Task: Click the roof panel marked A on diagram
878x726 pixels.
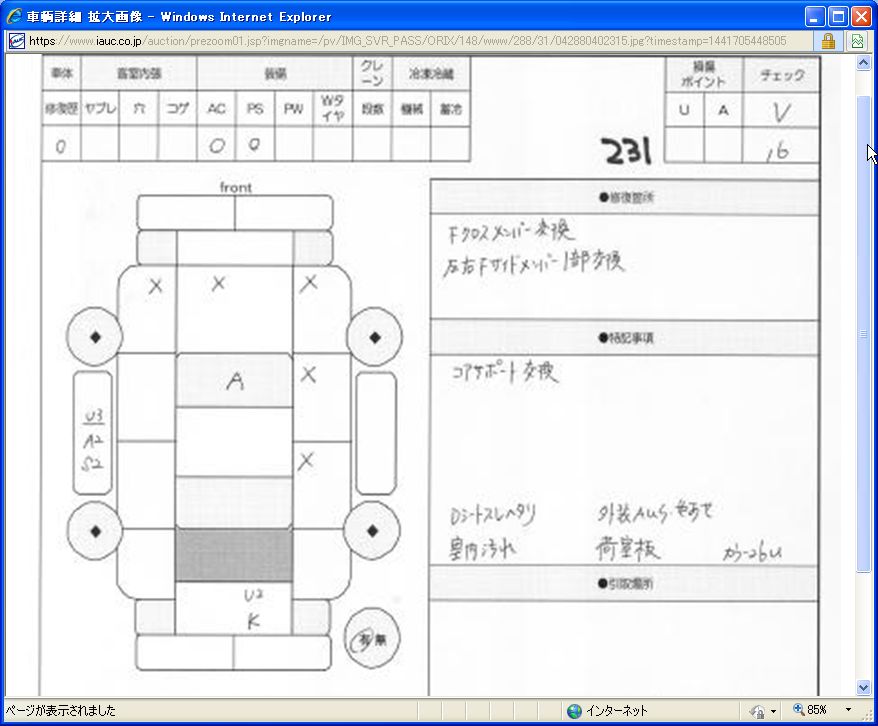Action: (234, 381)
